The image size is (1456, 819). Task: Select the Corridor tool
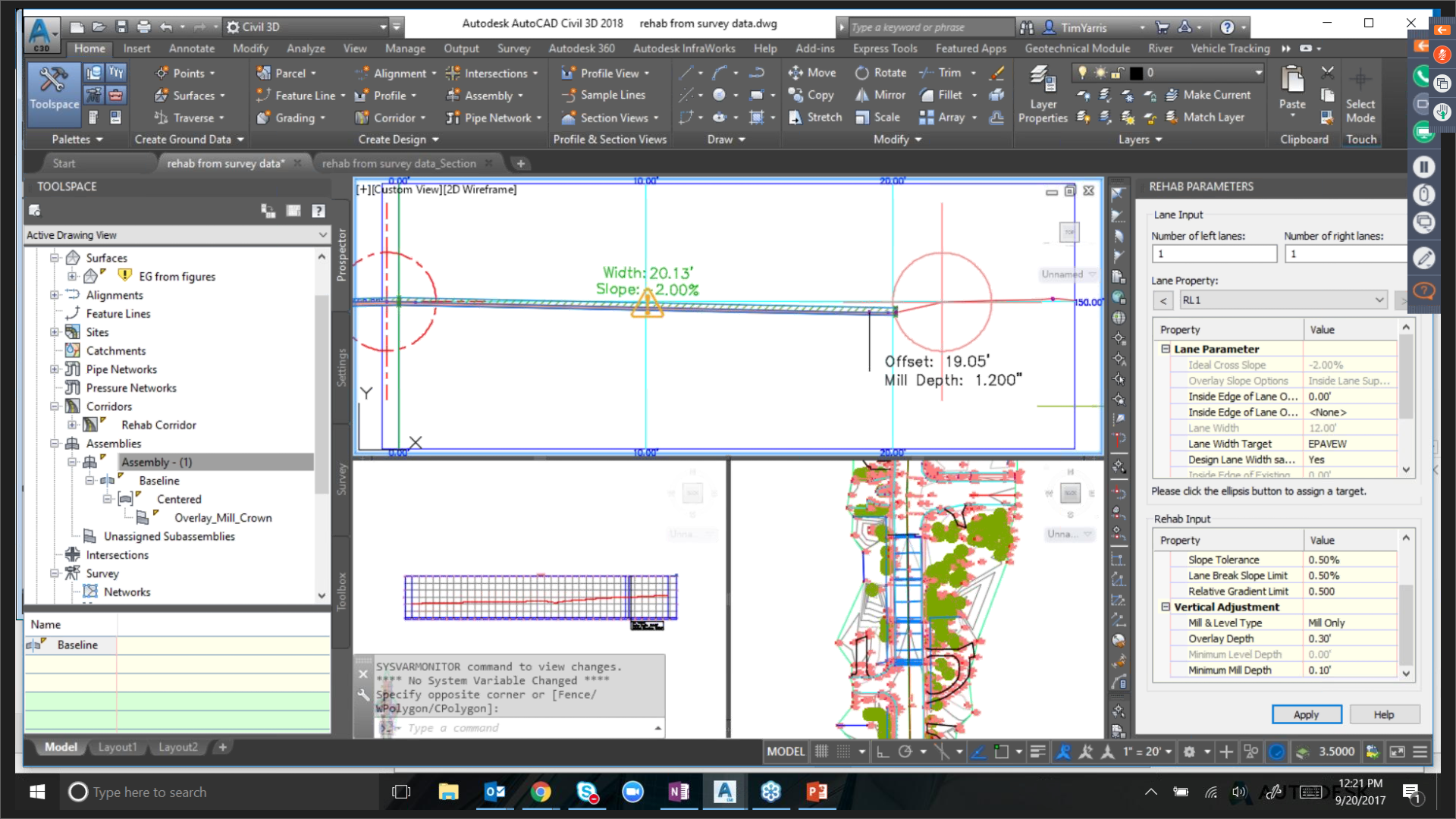(390, 118)
